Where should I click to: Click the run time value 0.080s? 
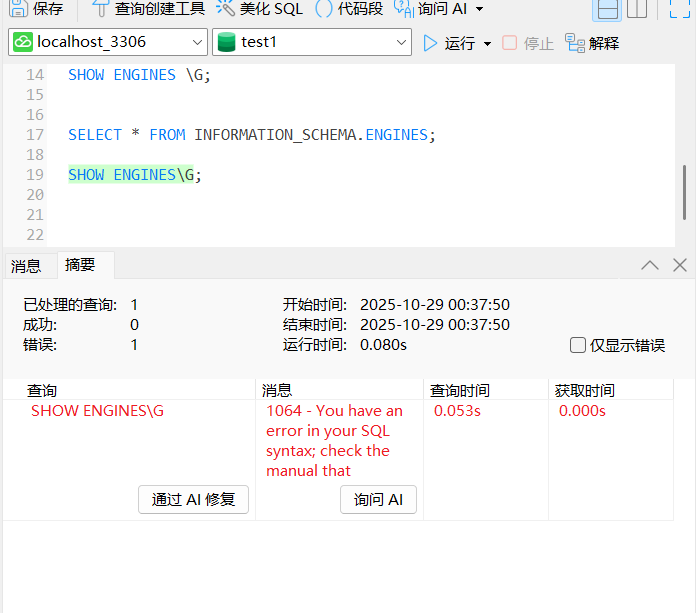pyautogui.click(x=383, y=345)
